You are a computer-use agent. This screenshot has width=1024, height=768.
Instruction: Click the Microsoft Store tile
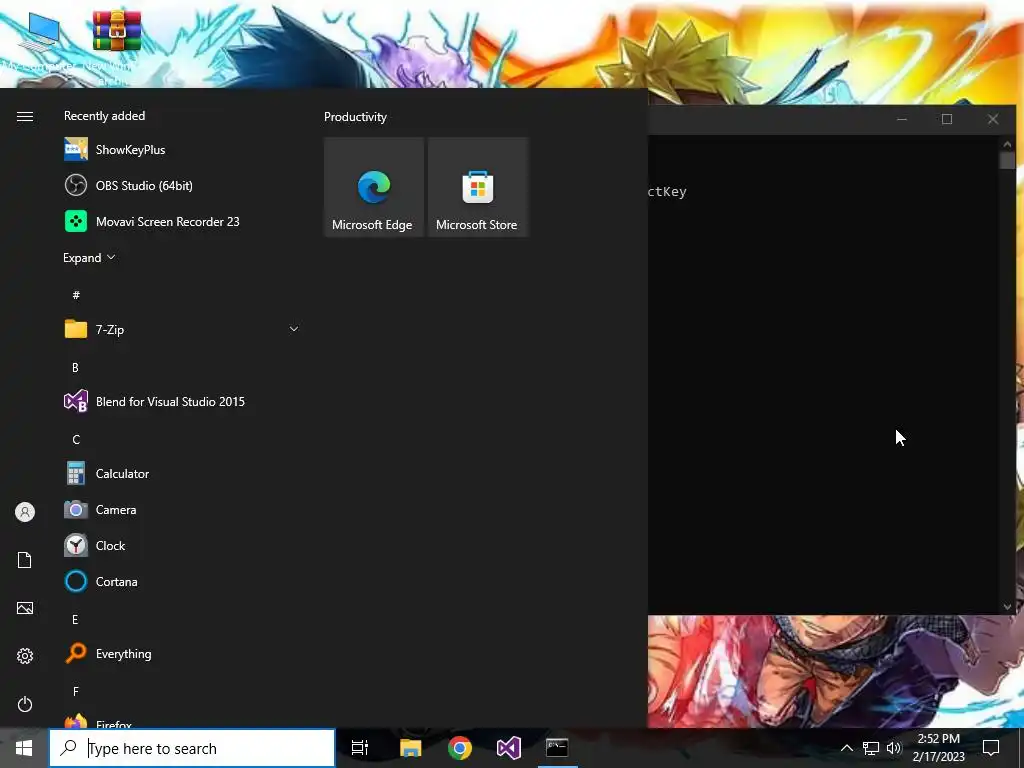pos(477,187)
